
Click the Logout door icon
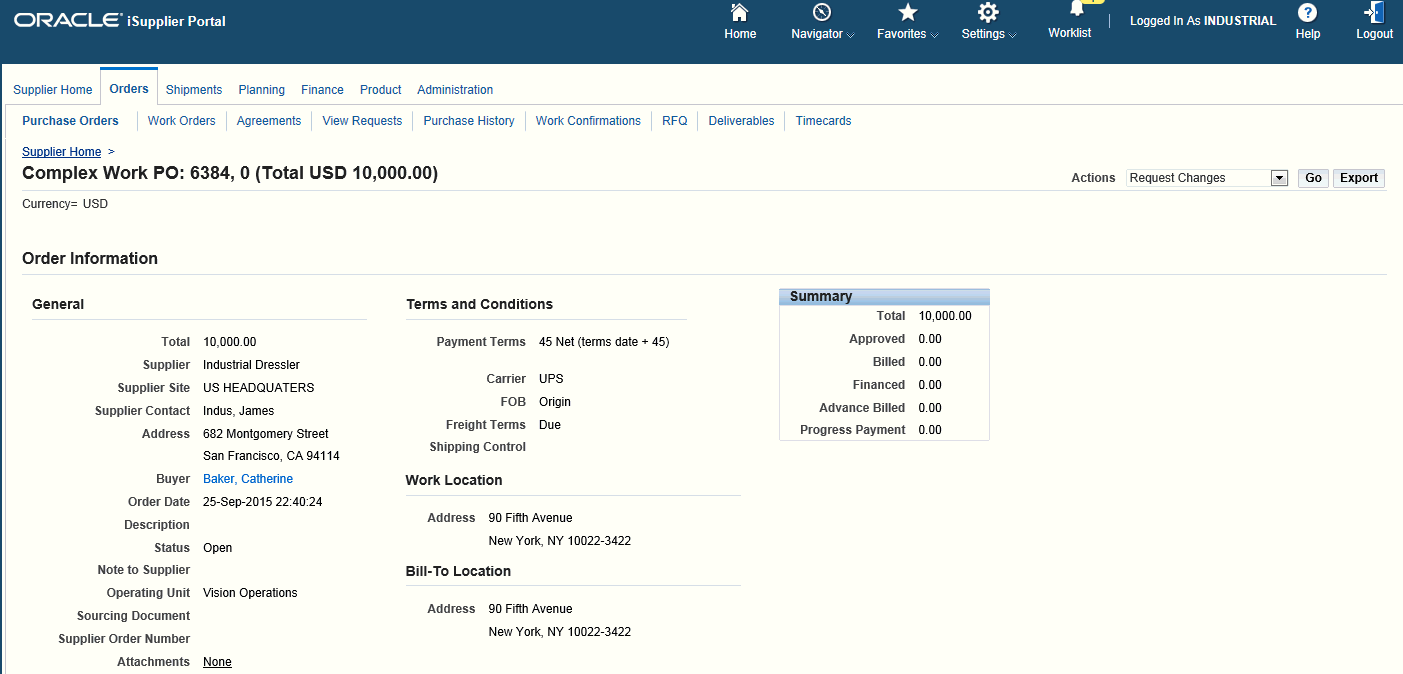1374,12
